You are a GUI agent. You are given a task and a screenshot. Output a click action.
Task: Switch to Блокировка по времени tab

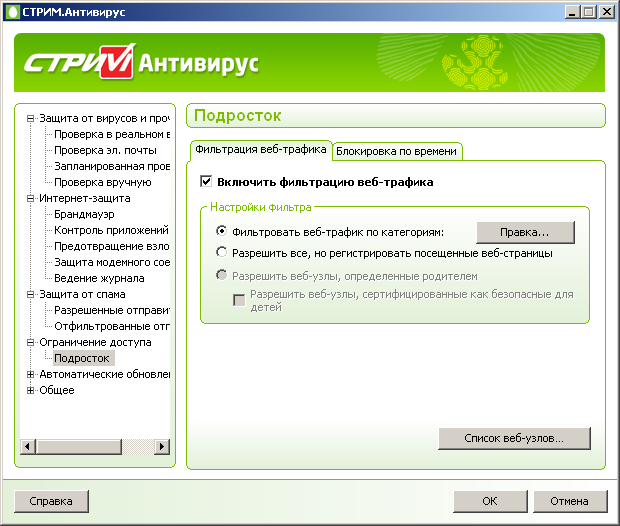click(x=397, y=151)
